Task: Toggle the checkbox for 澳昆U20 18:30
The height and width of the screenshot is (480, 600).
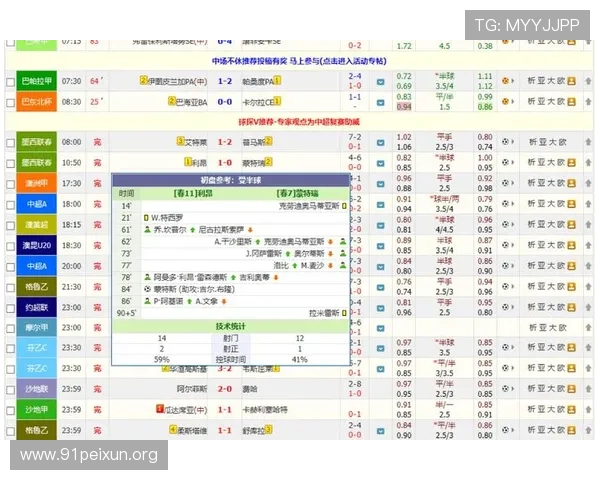Action: pyautogui.click(x=11, y=246)
